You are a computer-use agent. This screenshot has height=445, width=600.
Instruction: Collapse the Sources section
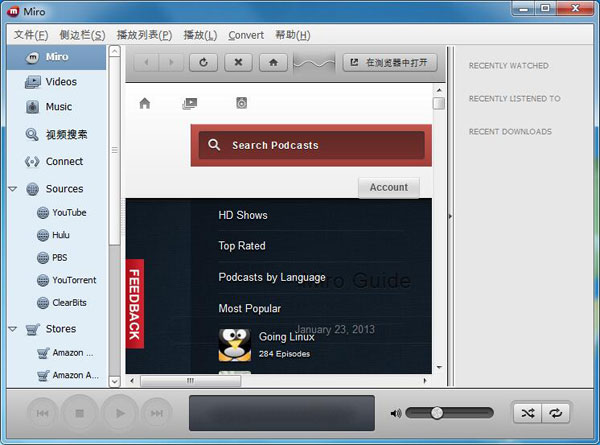[x=13, y=189]
